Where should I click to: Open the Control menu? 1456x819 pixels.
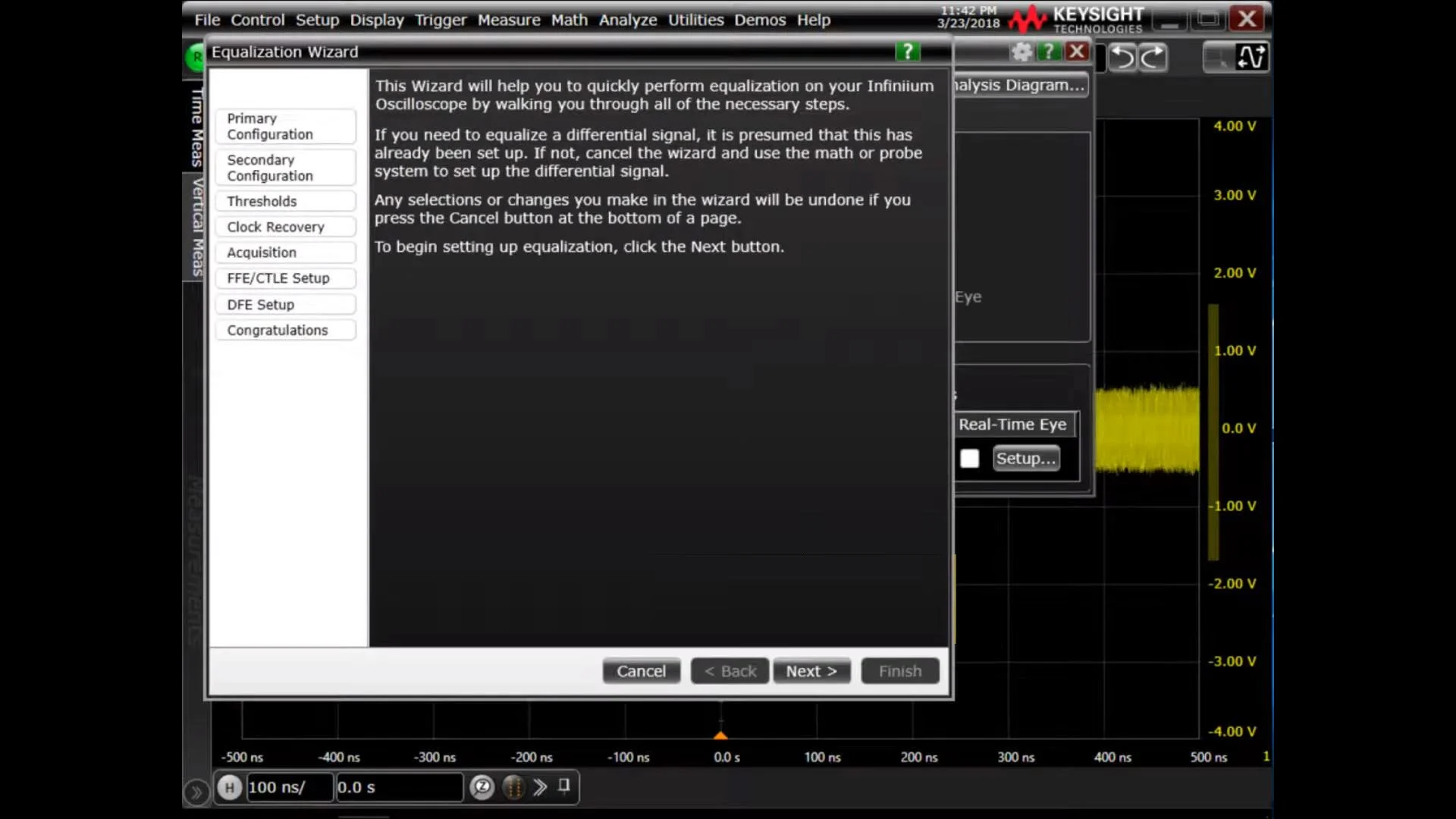[258, 20]
